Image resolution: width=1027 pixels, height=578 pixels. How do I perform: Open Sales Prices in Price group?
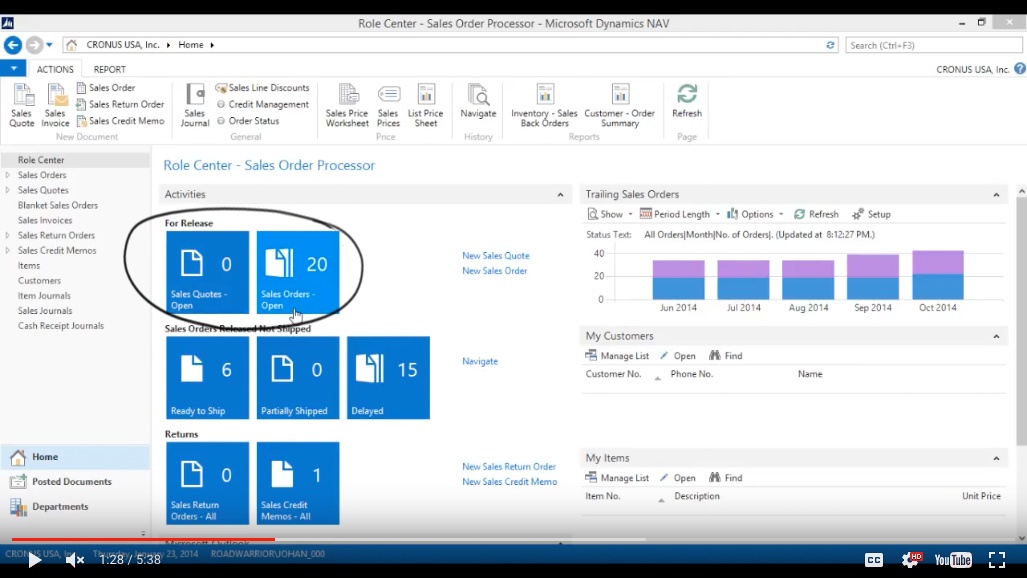[388, 106]
